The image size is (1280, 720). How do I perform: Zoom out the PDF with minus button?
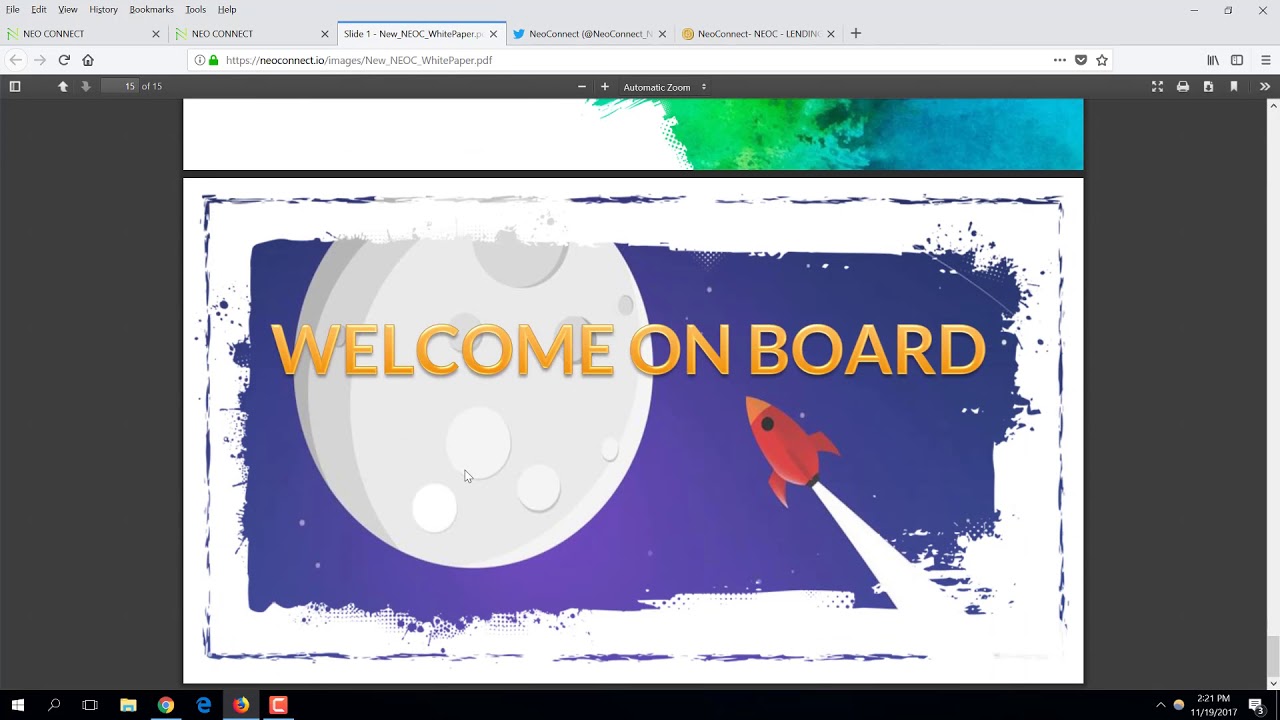click(582, 87)
